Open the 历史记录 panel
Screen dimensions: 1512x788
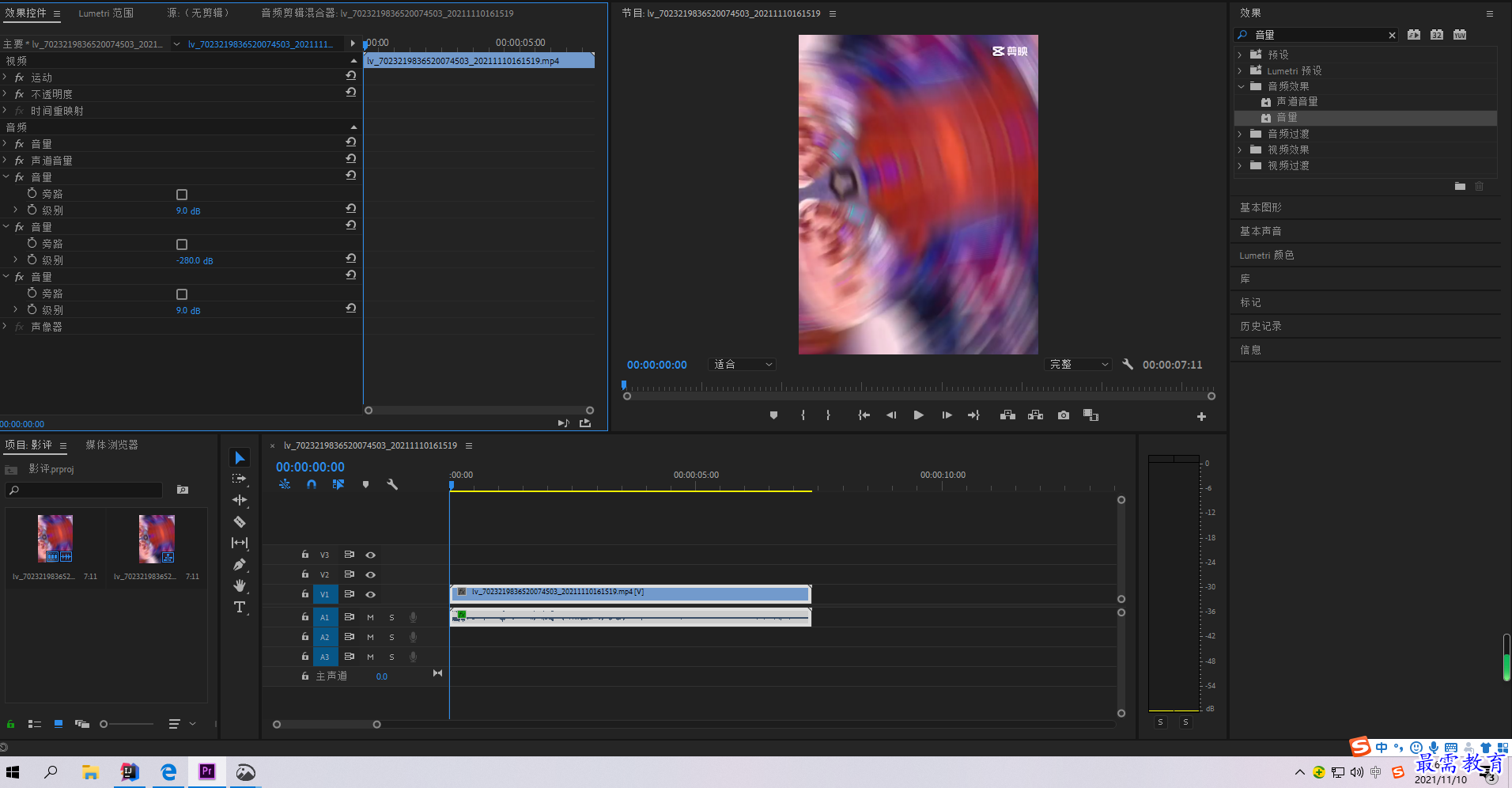(x=1261, y=326)
